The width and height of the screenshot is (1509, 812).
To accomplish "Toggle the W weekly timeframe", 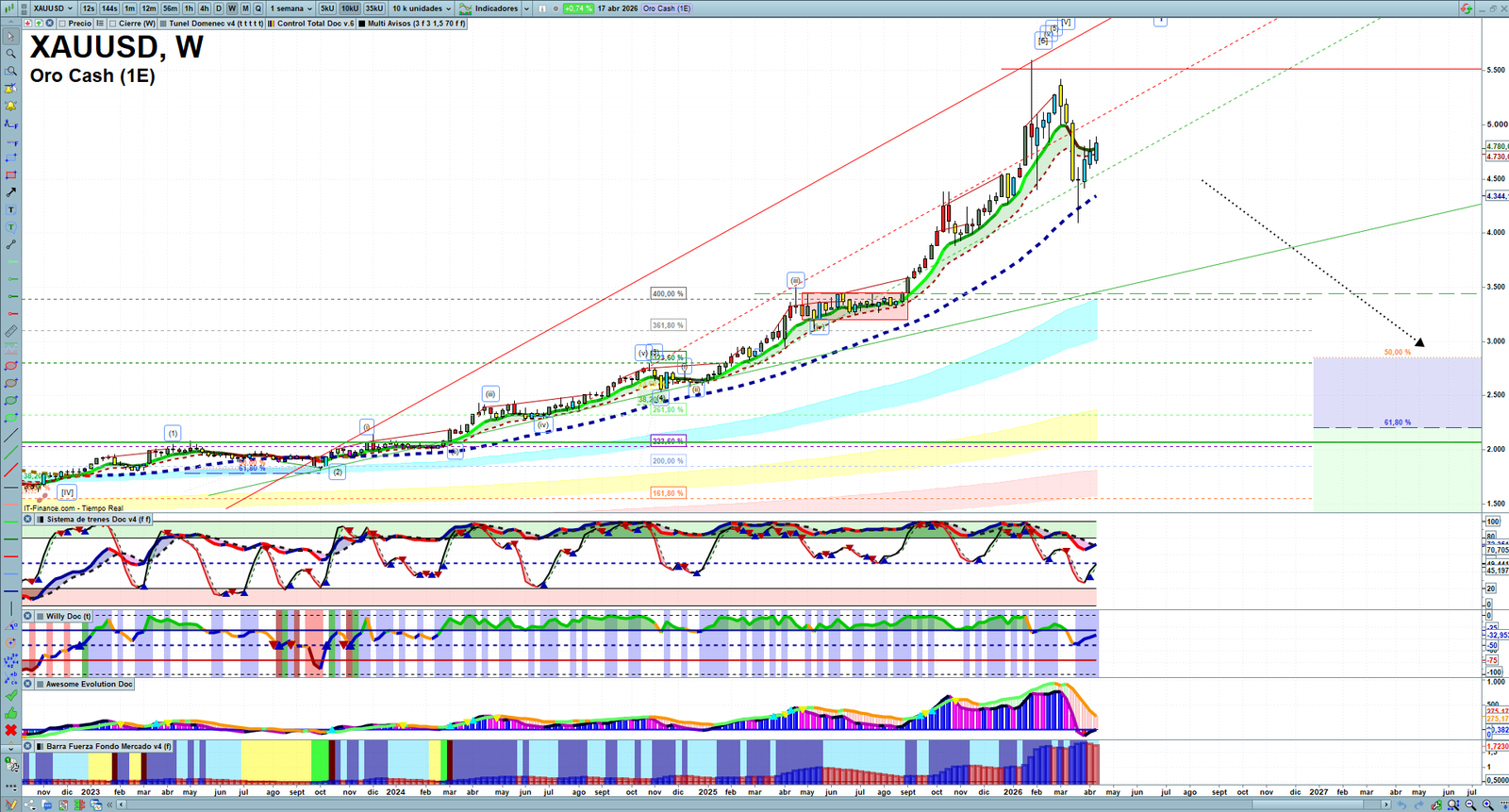I will pyautogui.click(x=232, y=8).
